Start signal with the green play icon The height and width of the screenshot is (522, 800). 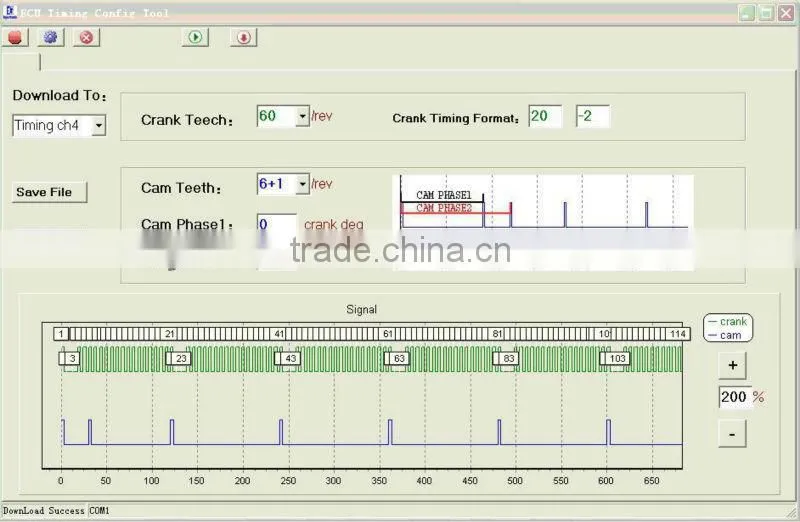coord(195,37)
